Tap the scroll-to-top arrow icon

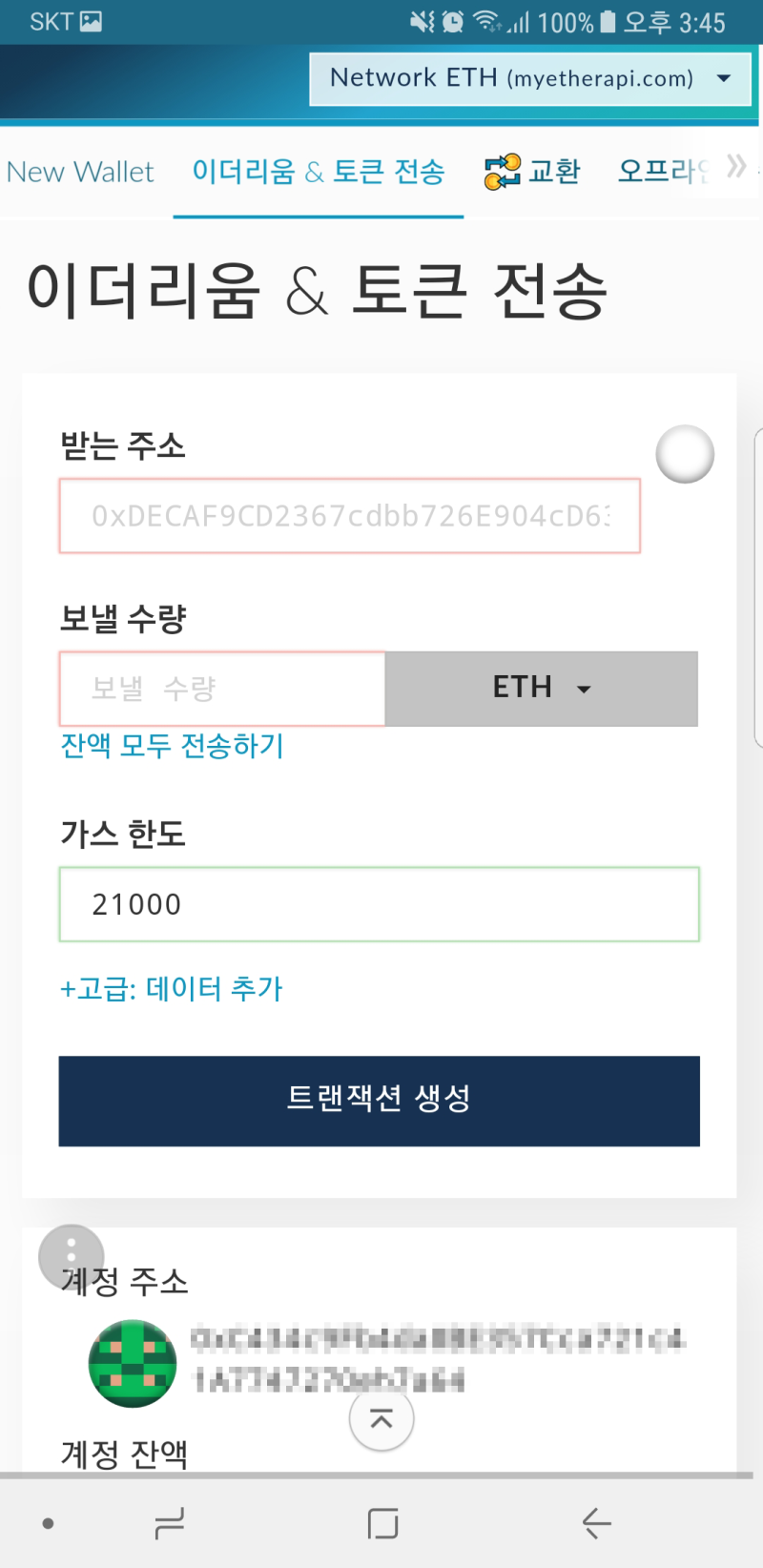point(381,1419)
